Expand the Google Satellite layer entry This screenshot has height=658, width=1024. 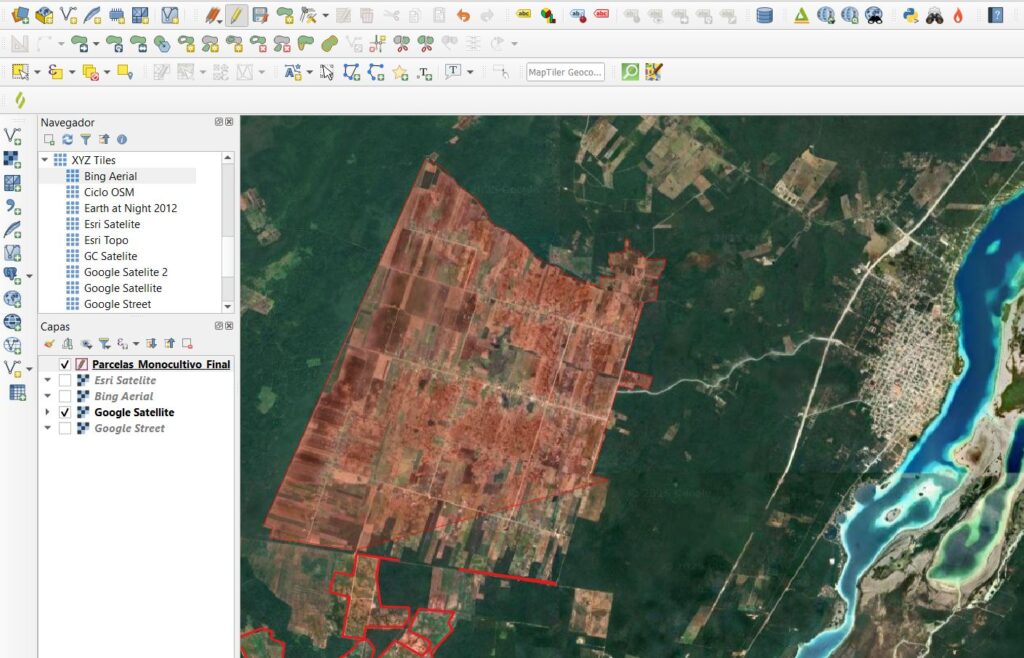tap(46, 413)
